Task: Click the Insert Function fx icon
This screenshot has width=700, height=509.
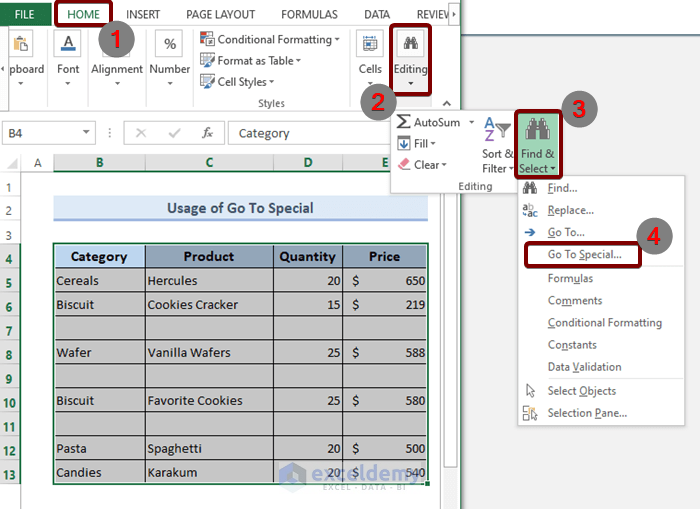Action: [x=207, y=133]
